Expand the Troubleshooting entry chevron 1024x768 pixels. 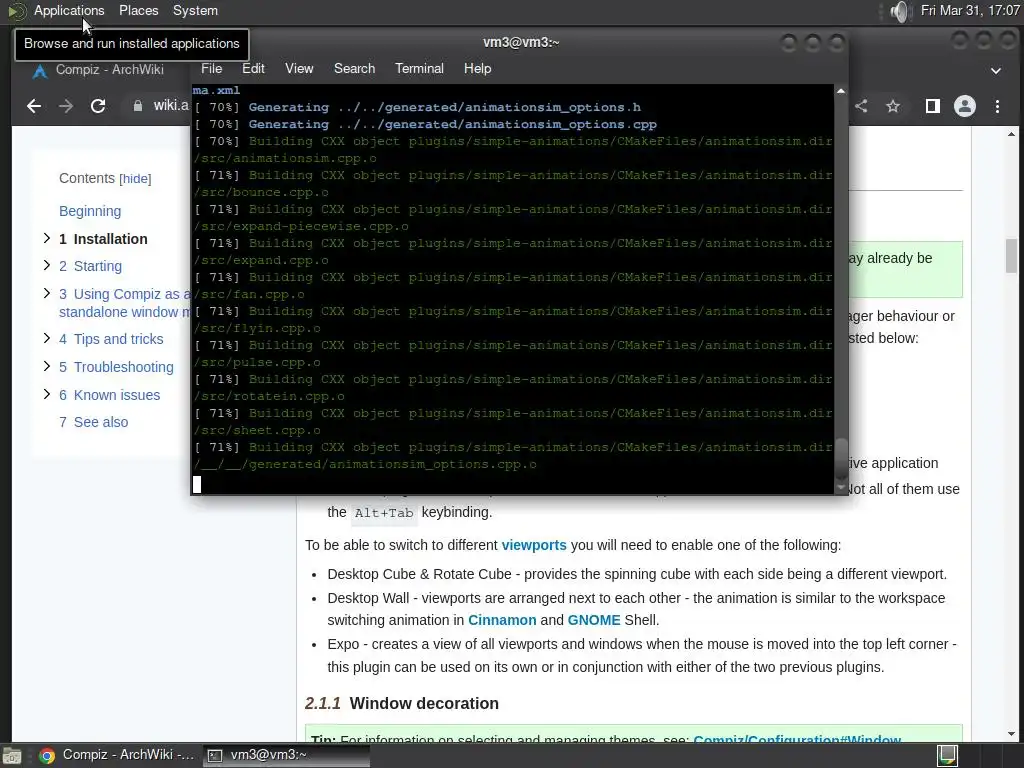[46, 366]
